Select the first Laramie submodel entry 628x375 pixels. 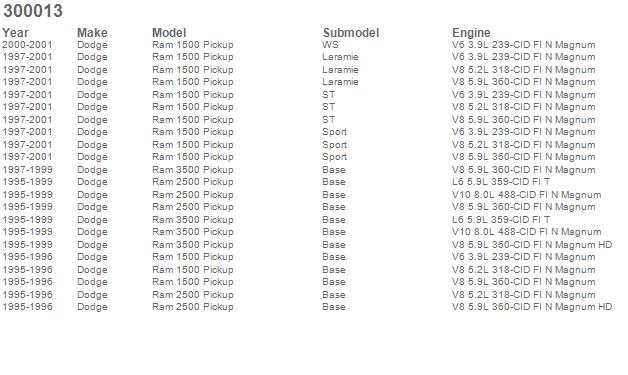tap(340, 57)
